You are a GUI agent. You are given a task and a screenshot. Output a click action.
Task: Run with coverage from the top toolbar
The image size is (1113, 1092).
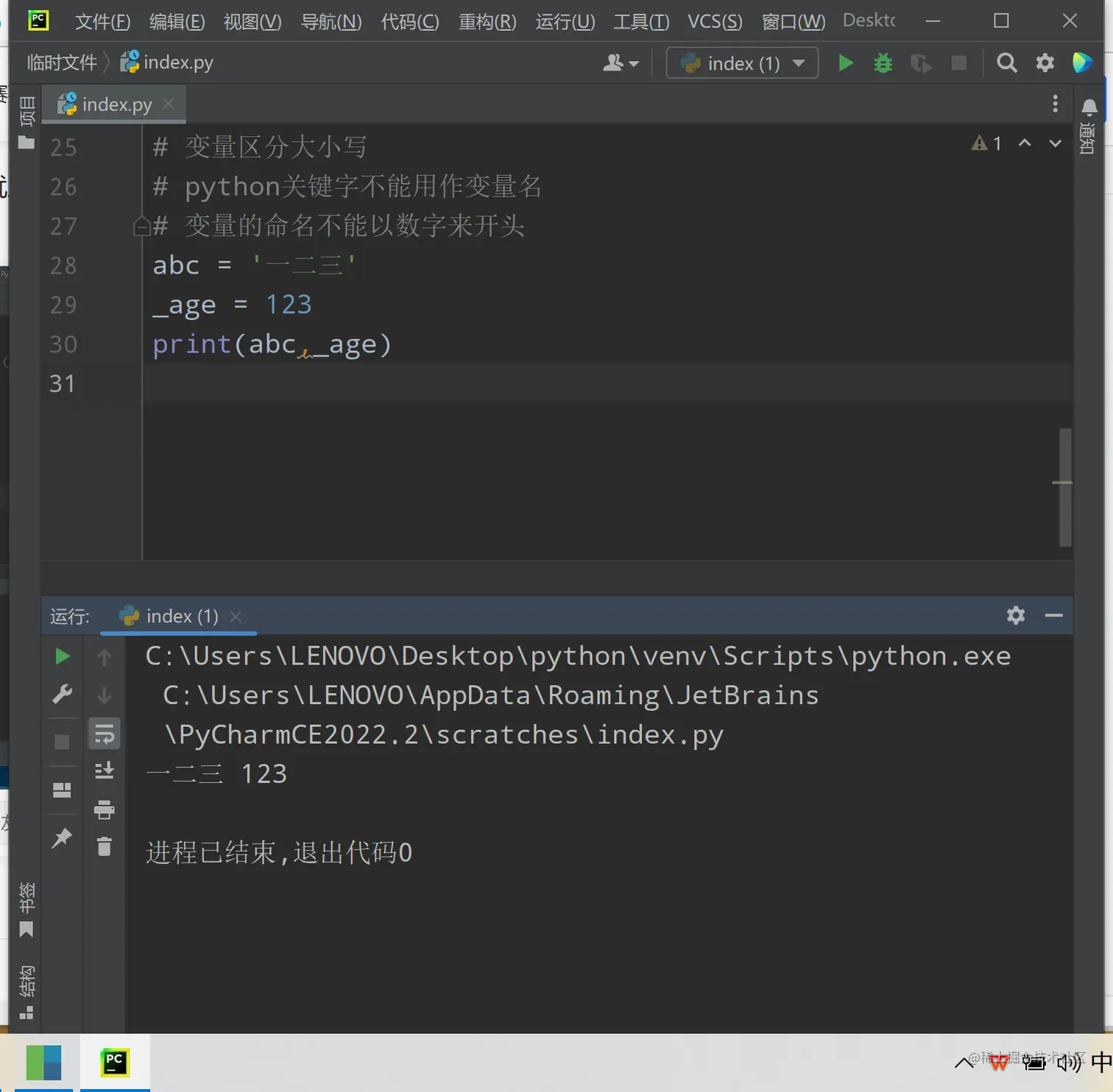pyautogui.click(x=920, y=63)
